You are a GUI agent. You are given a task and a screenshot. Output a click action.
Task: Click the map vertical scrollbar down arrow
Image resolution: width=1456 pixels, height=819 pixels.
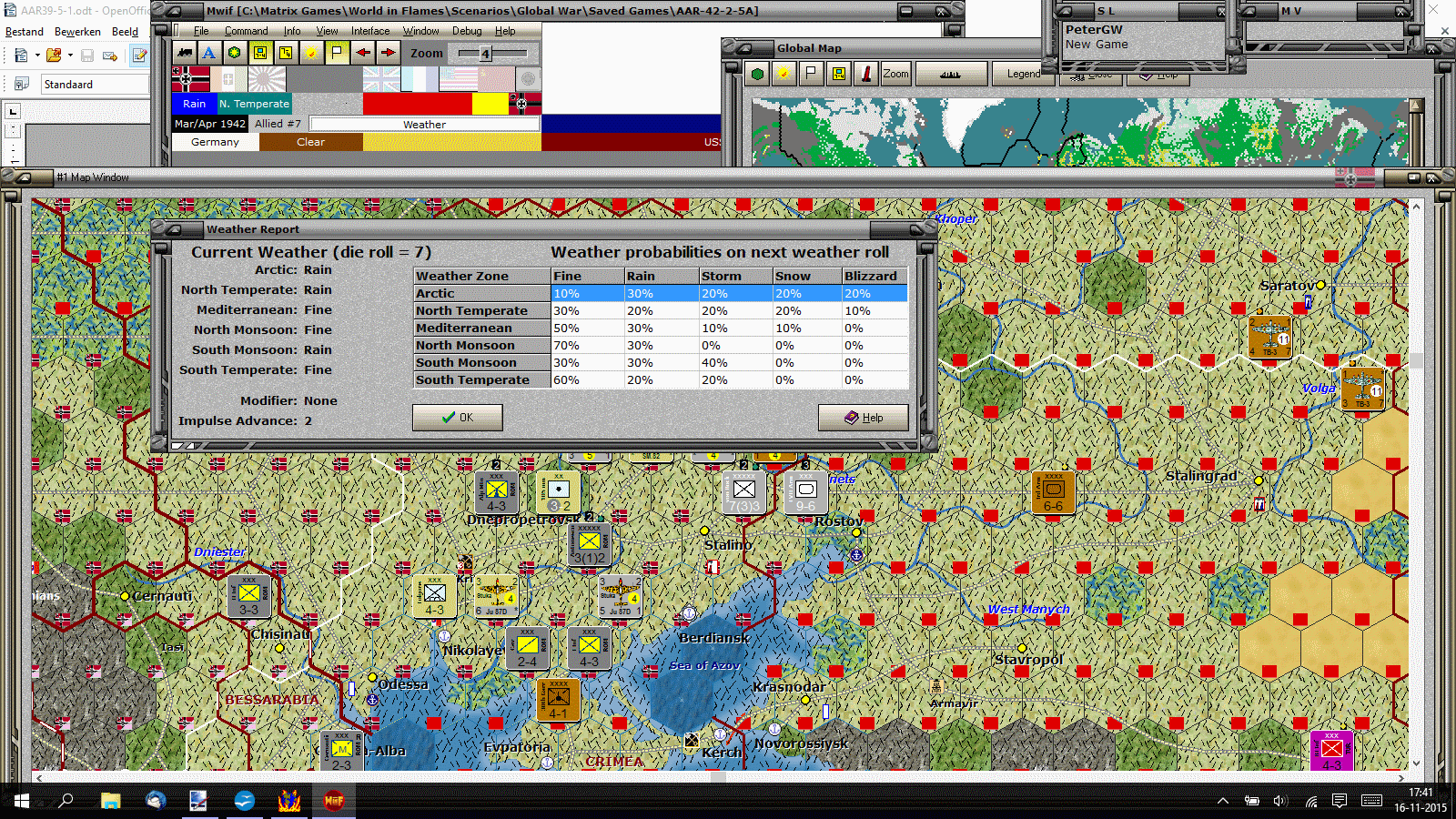[x=1416, y=763]
